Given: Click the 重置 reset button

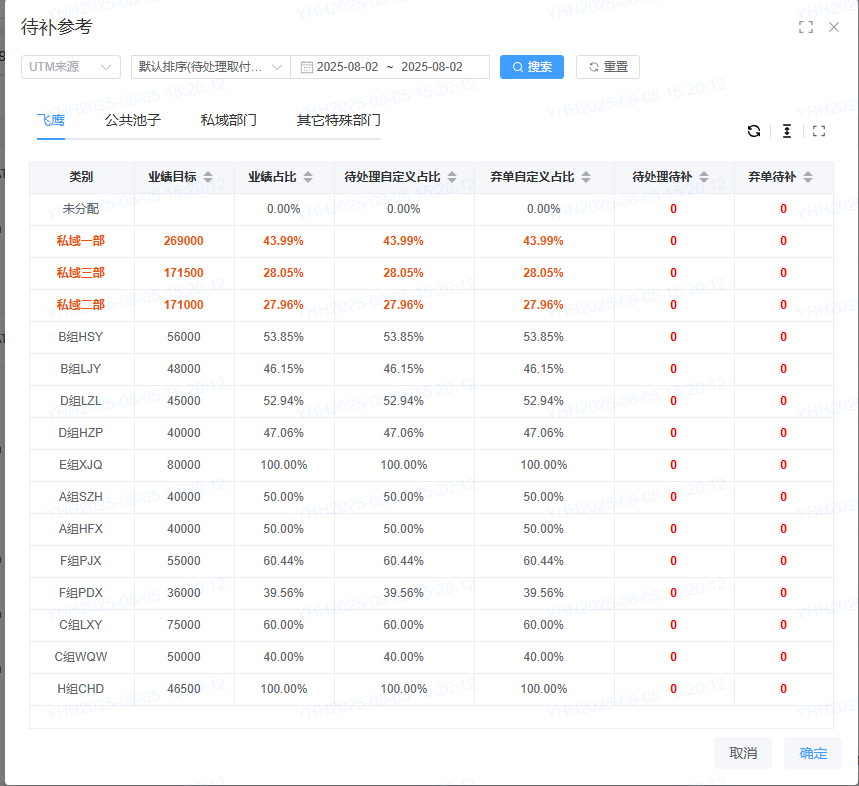Looking at the screenshot, I should tap(608, 67).
